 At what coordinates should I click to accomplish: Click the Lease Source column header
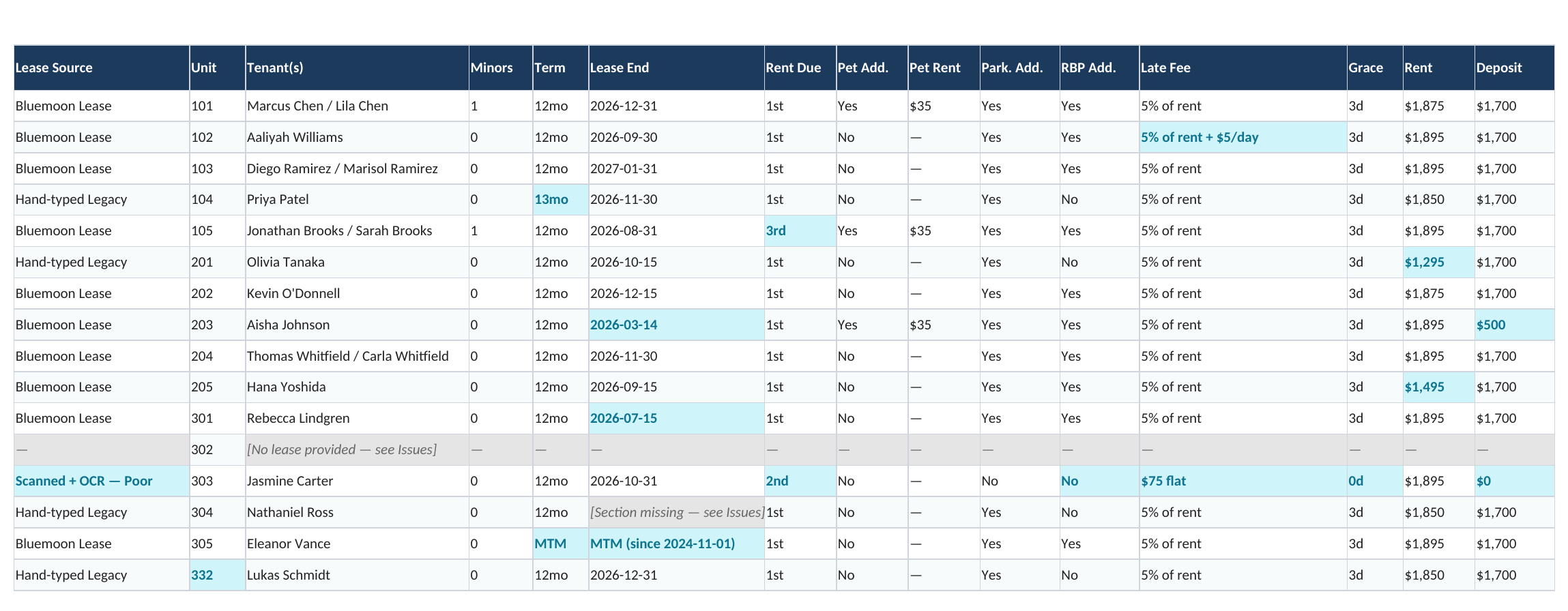point(101,68)
